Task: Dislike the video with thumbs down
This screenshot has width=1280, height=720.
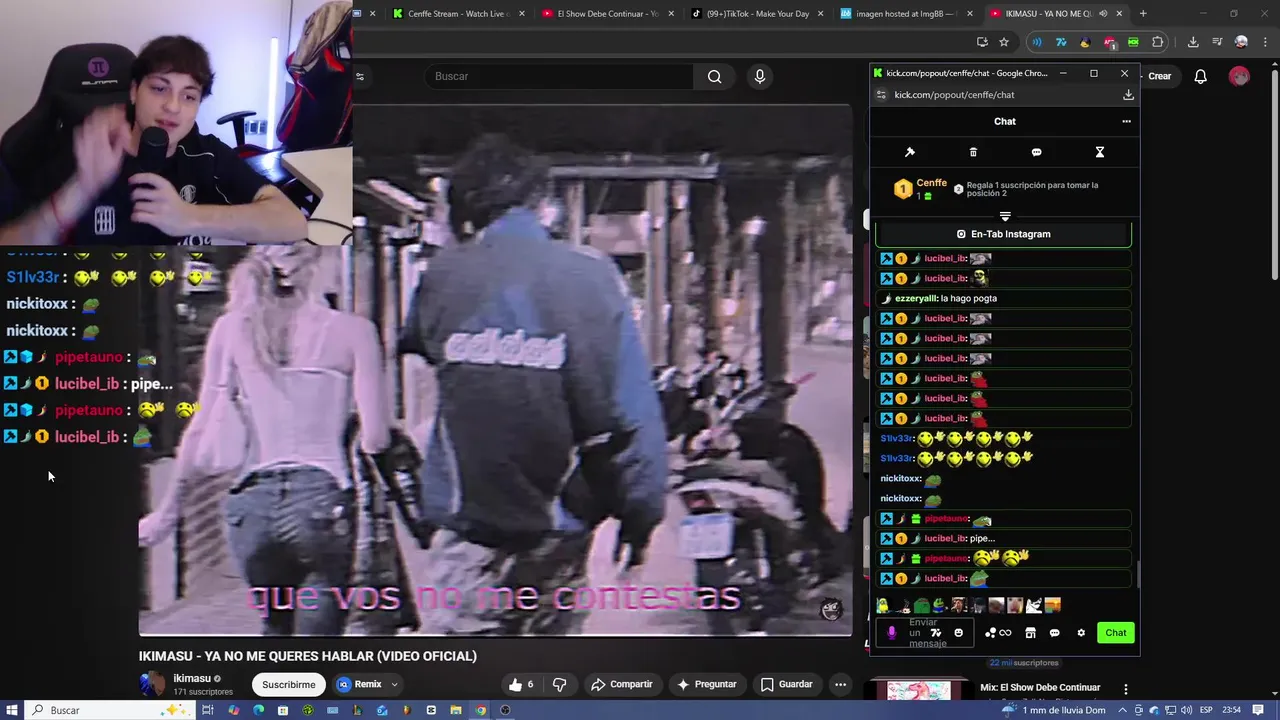Action: [x=559, y=684]
